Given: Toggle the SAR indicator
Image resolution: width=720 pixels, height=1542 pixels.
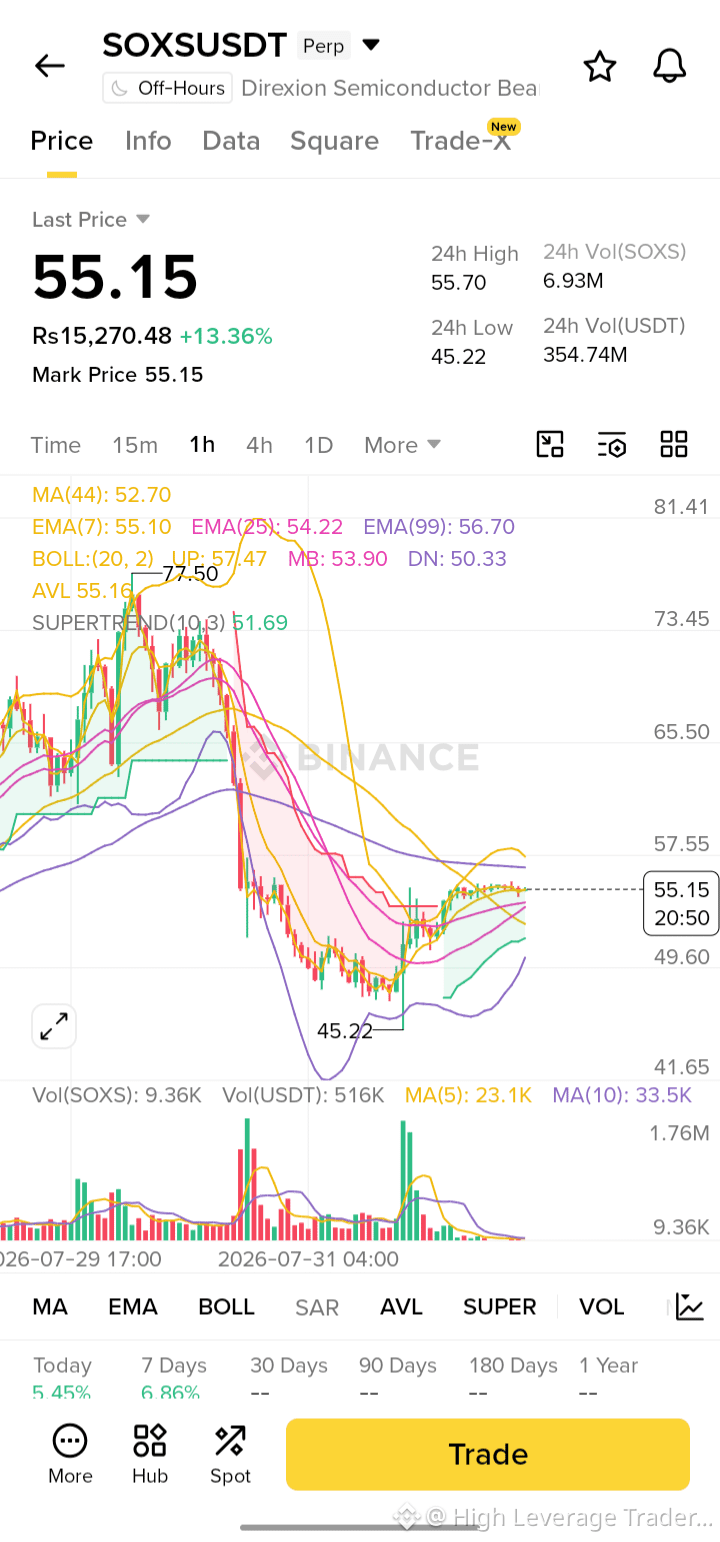Looking at the screenshot, I should click(317, 1307).
